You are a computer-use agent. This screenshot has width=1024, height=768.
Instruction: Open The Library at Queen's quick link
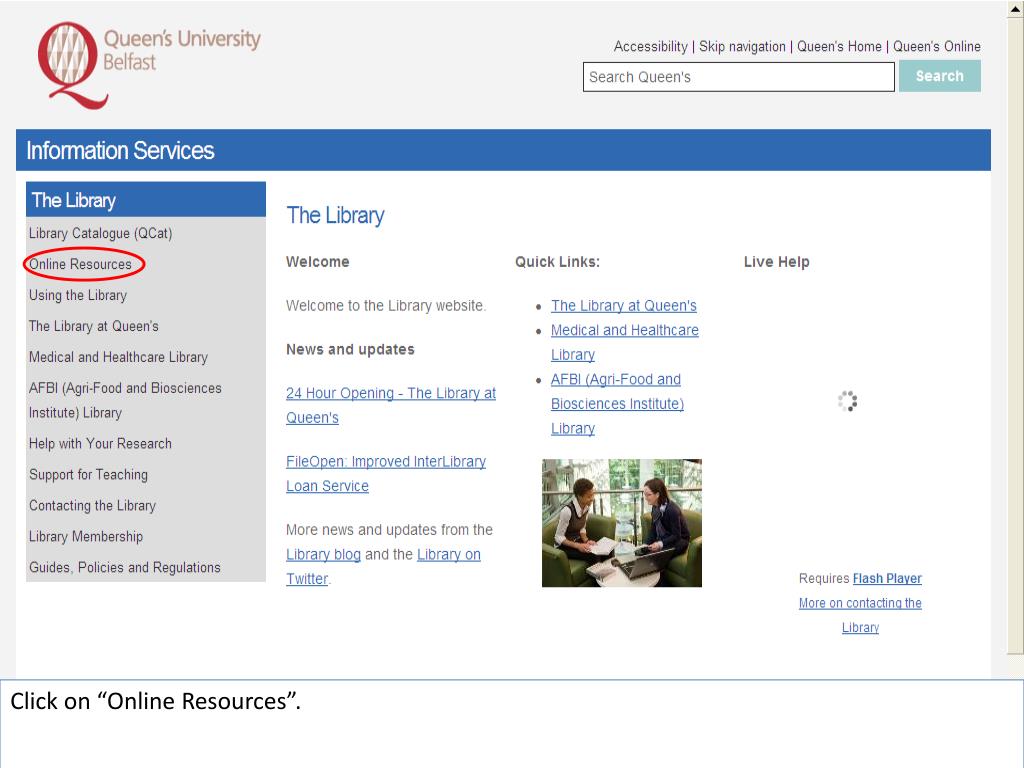pyautogui.click(x=624, y=306)
